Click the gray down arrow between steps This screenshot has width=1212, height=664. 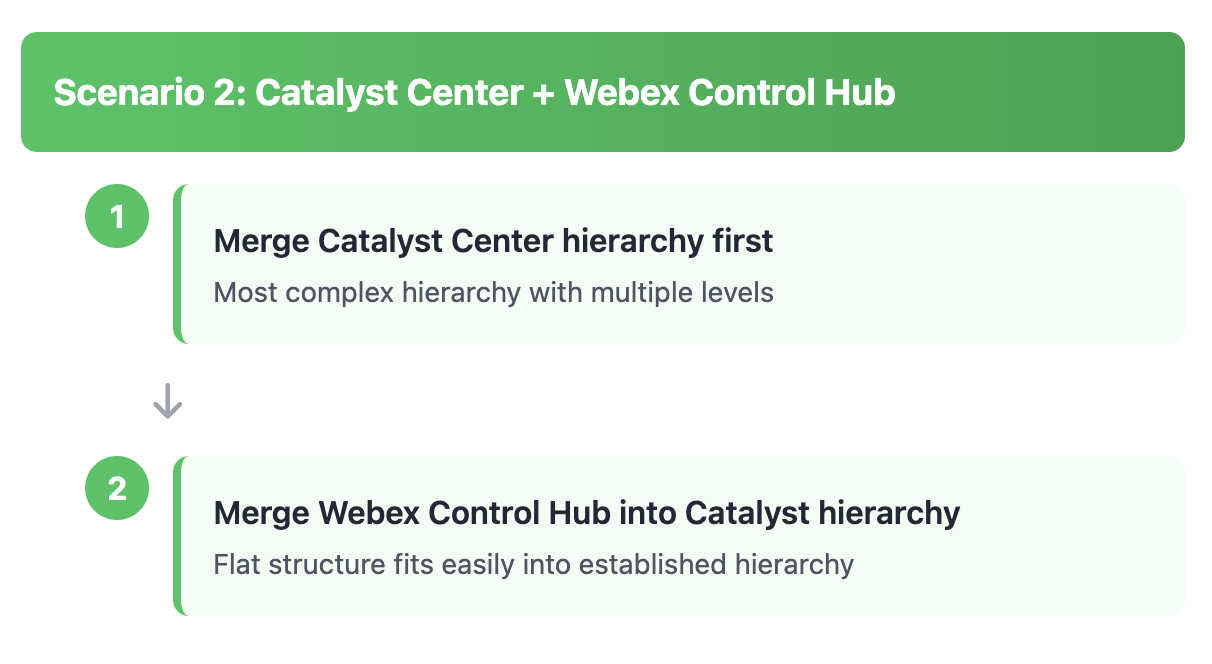pos(167,401)
